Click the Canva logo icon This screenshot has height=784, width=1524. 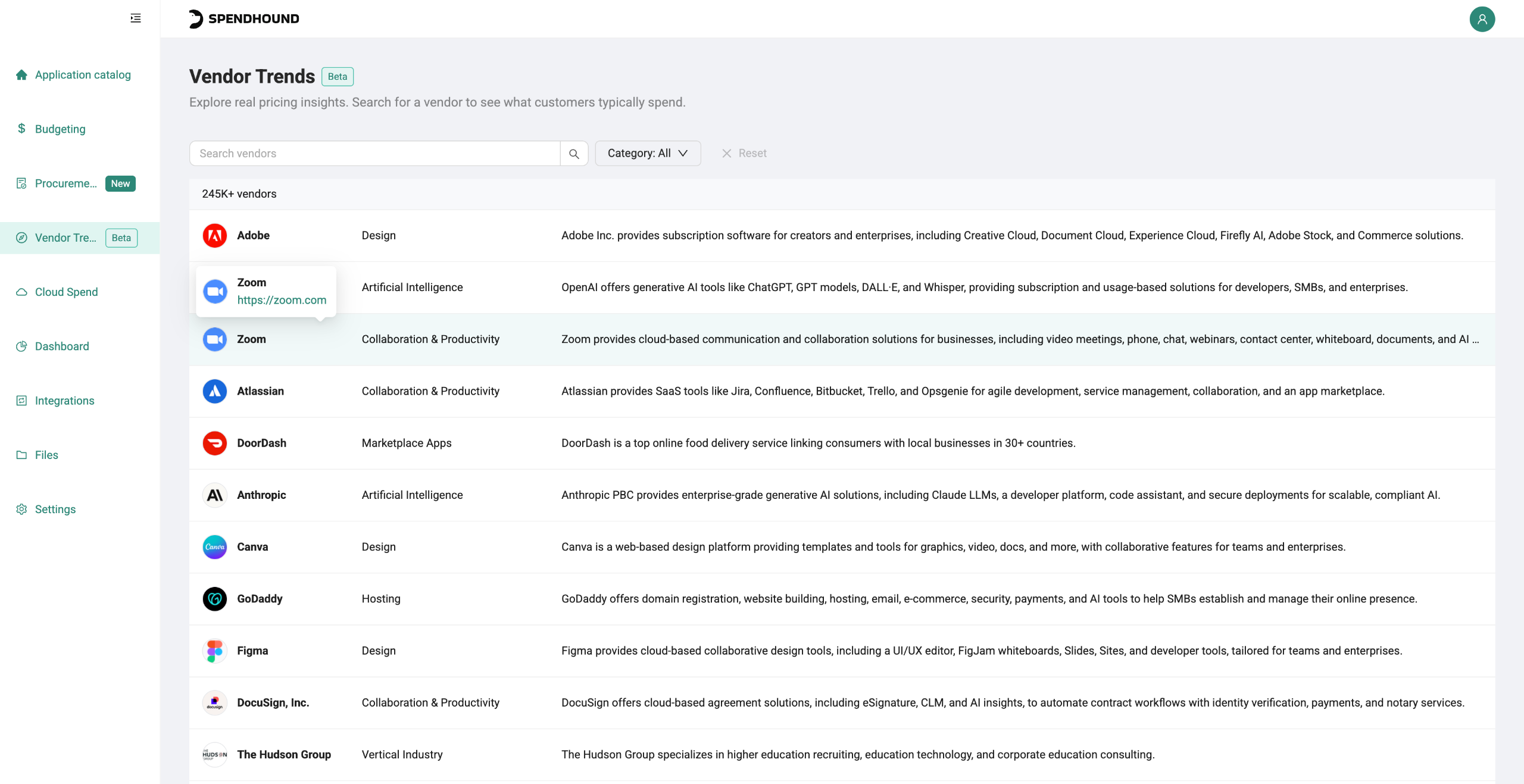click(x=215, y=547)
